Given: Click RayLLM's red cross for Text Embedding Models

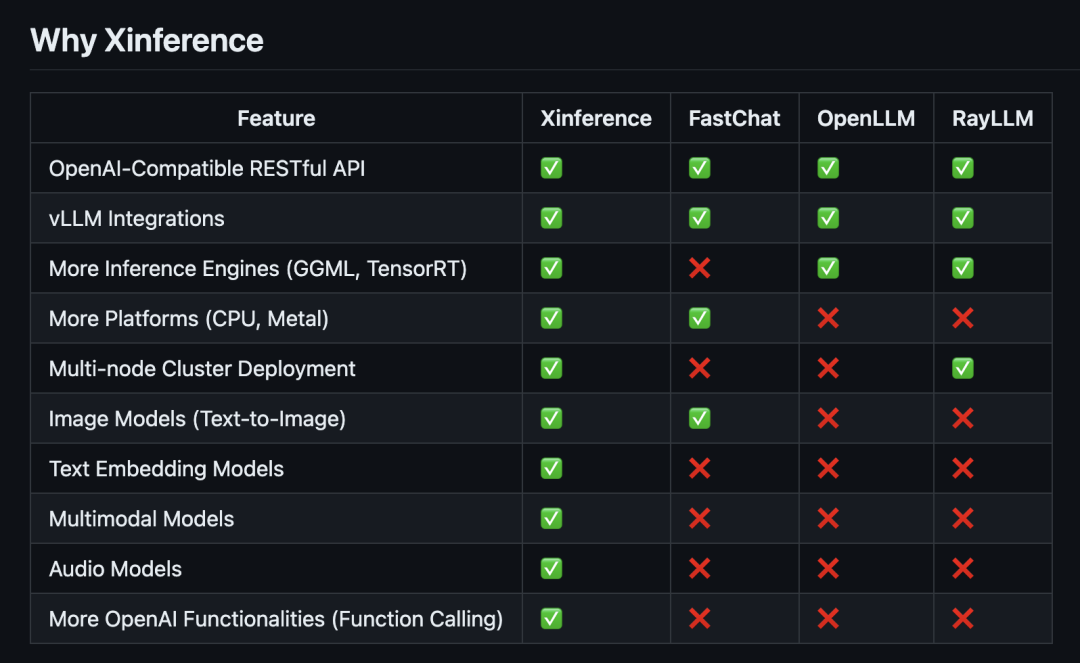Looking at the screenshot, I should pos(963,468).
